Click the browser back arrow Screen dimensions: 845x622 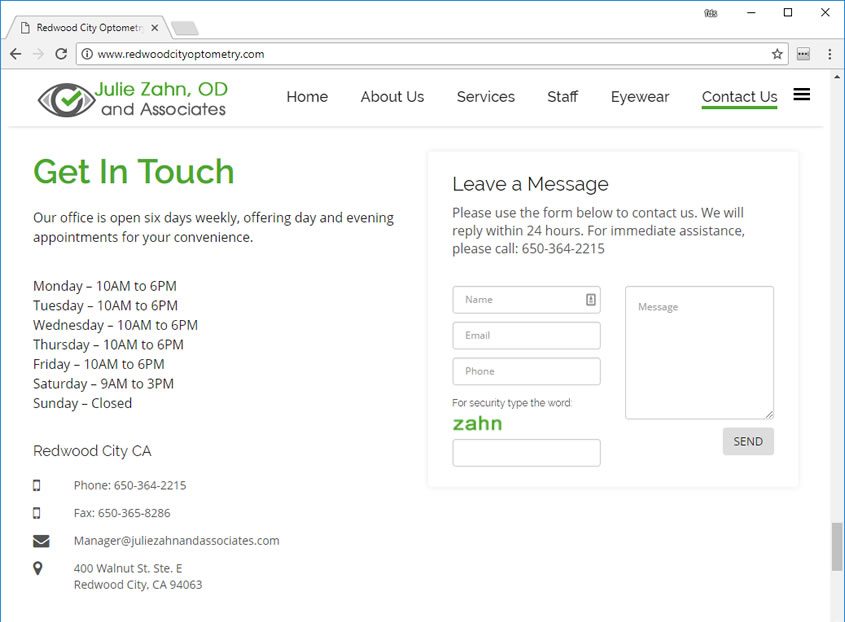[x=15, y=54]
